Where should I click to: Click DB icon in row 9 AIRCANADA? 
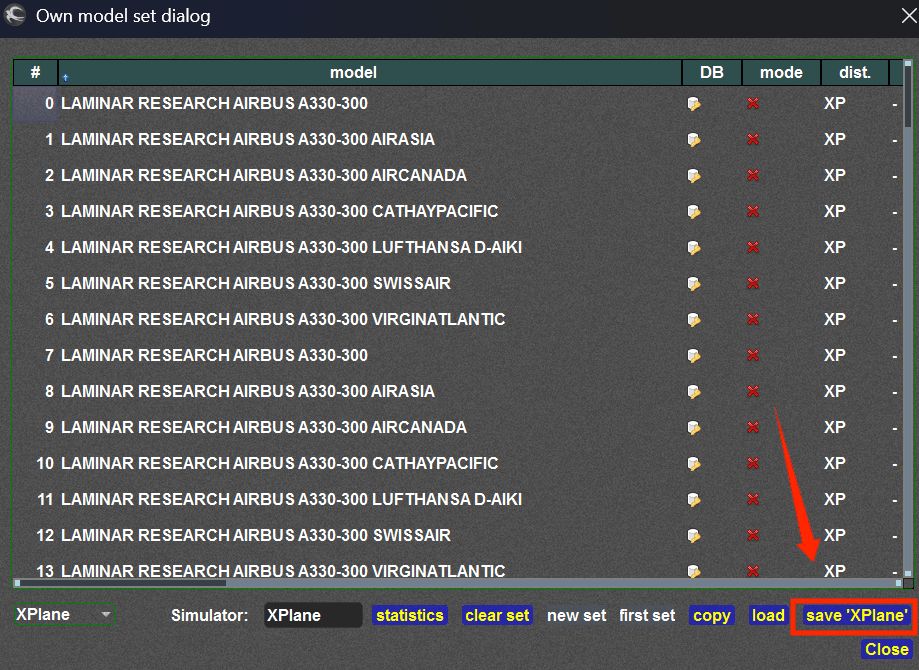694,428
